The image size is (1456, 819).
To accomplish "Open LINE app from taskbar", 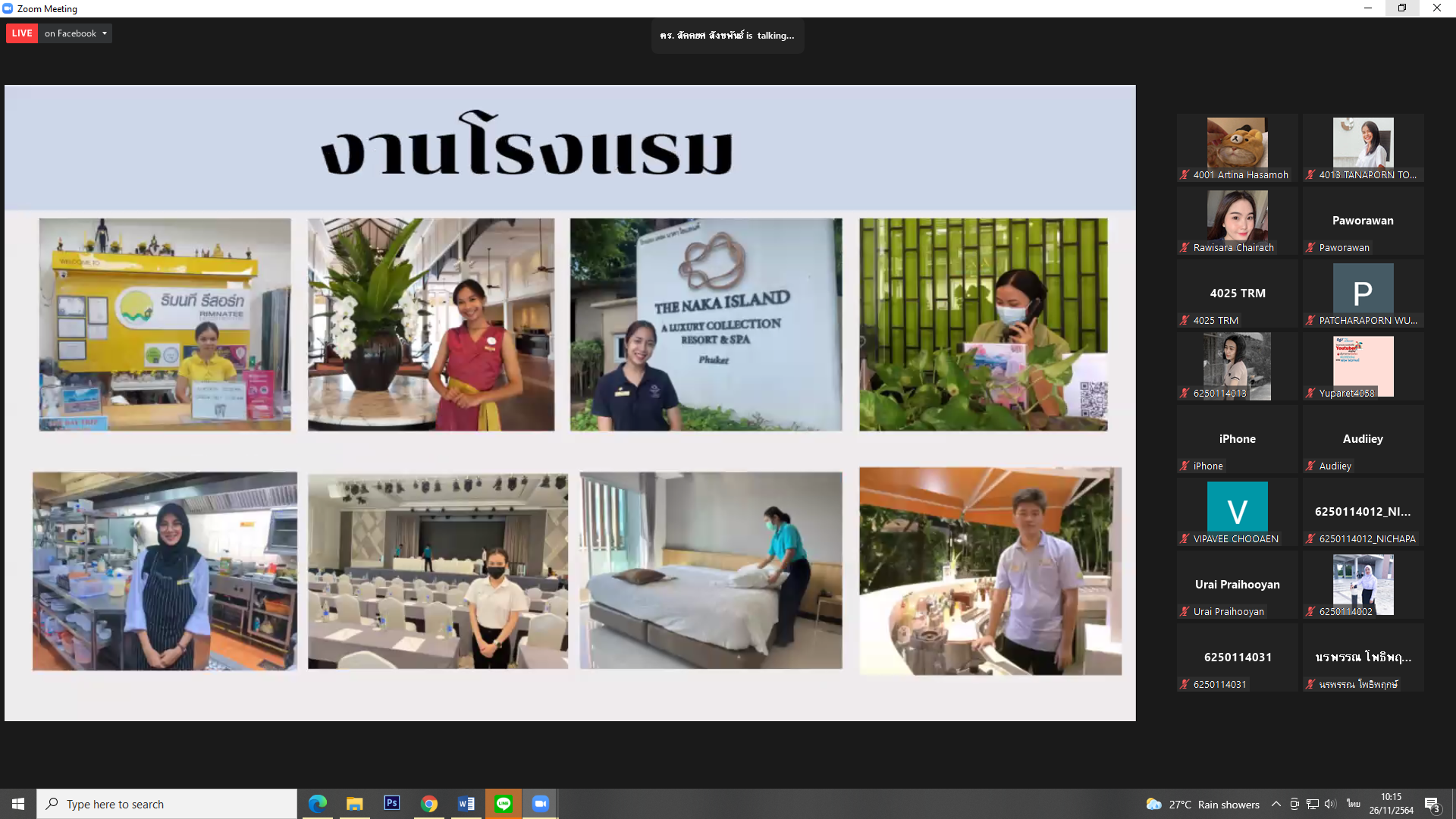I will (504, 804).
